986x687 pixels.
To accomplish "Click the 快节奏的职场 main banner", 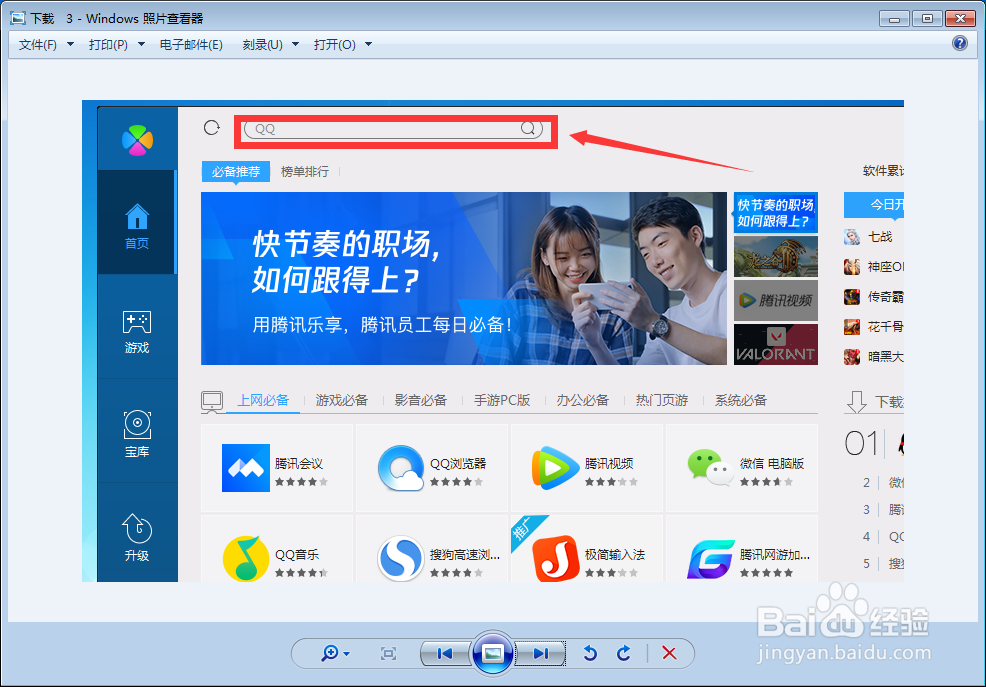I will pyautogui.click(x=463, y=278).
